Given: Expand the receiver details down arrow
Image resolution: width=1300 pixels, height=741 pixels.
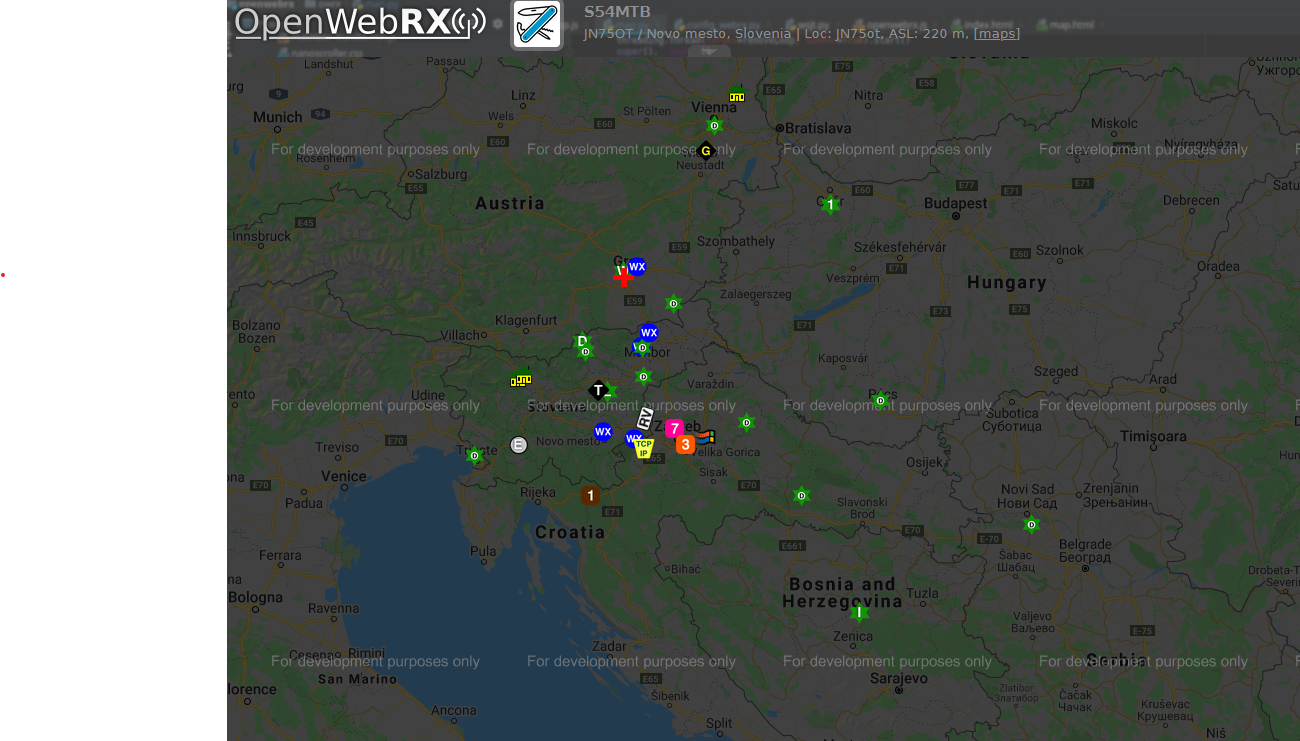Looking at the screenshot, I should [708, 52].
